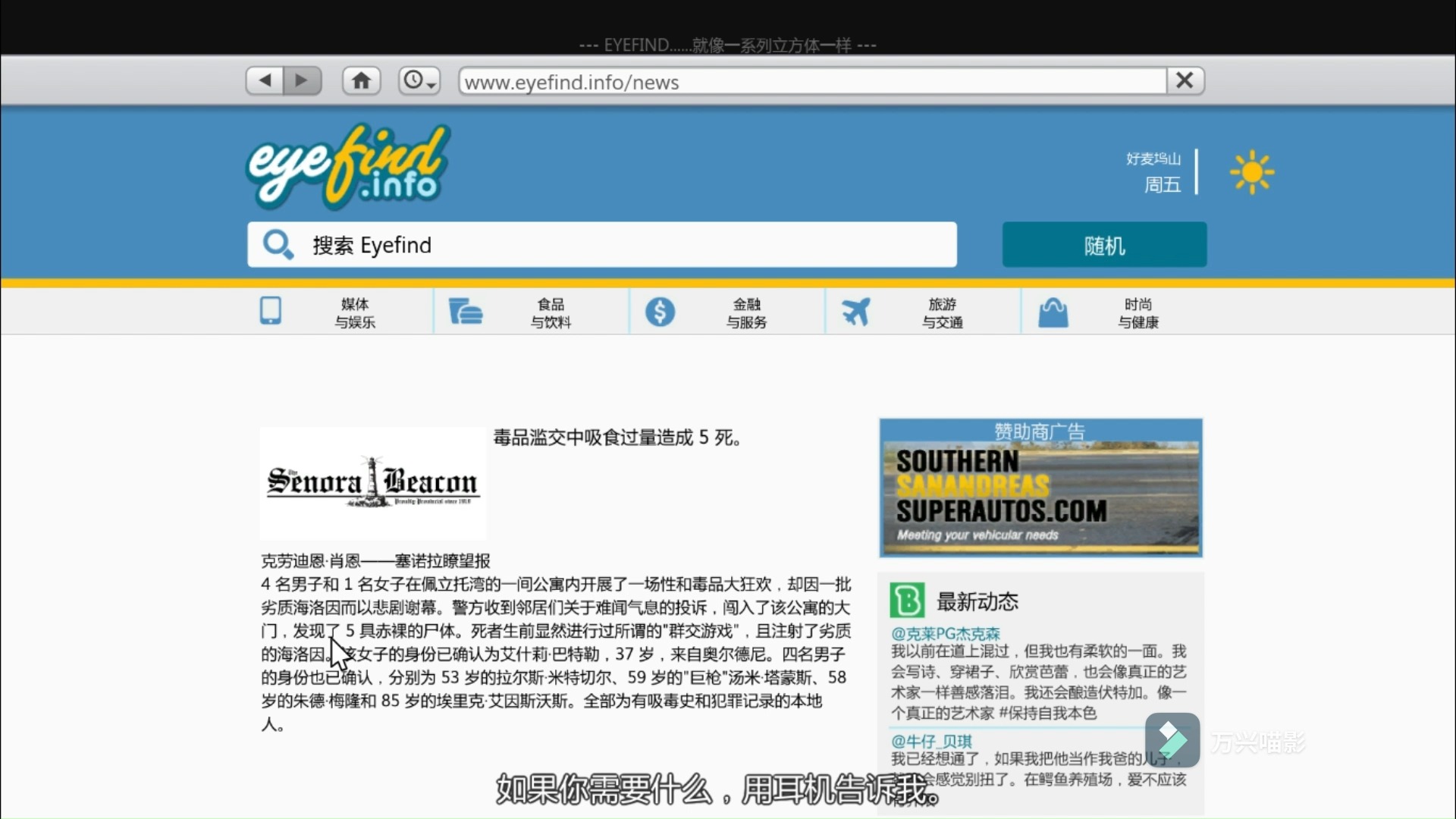Click the sun weather icon
The width and height of the screenshot is (1456, 819).
[x=1251, y=171]
